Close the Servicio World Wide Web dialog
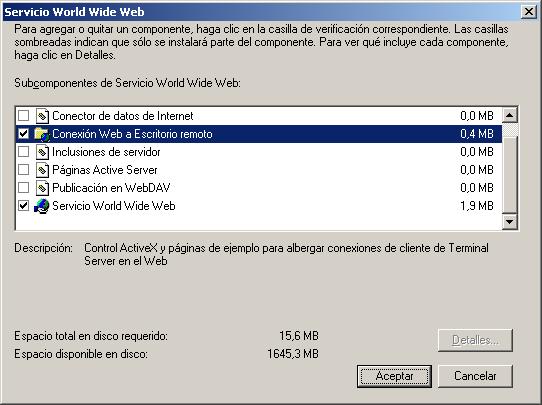Viewport: 542px width, 405px height. (x=529, y=12)
